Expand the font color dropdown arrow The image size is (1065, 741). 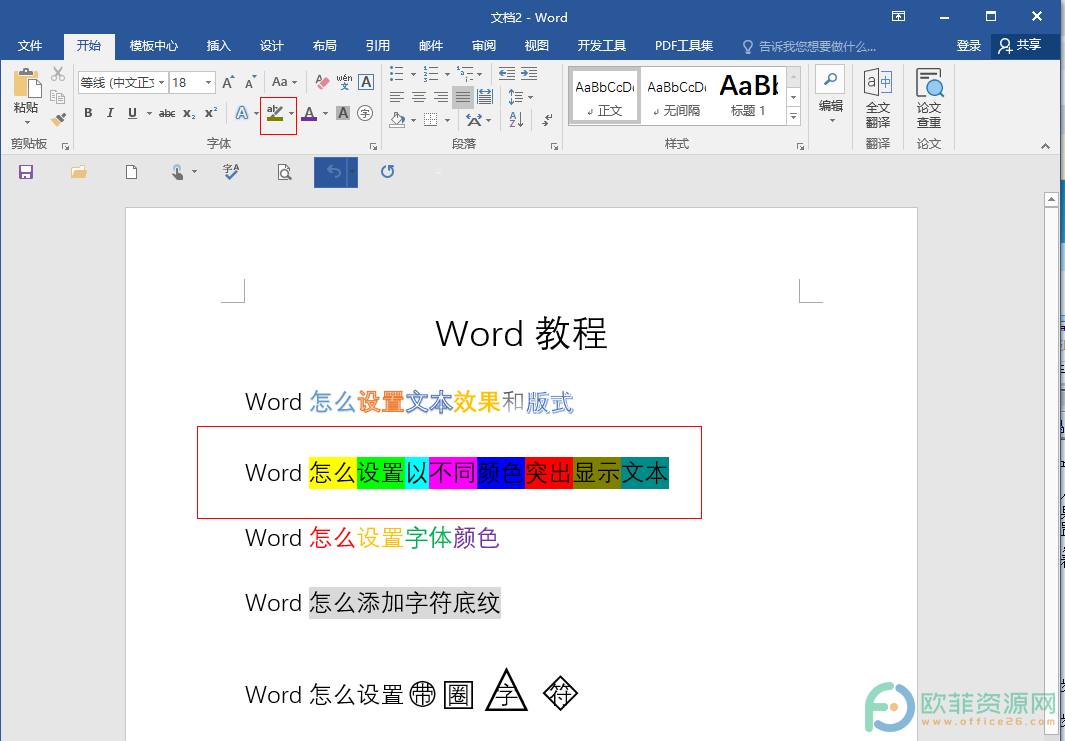click(x=325, y=113)
